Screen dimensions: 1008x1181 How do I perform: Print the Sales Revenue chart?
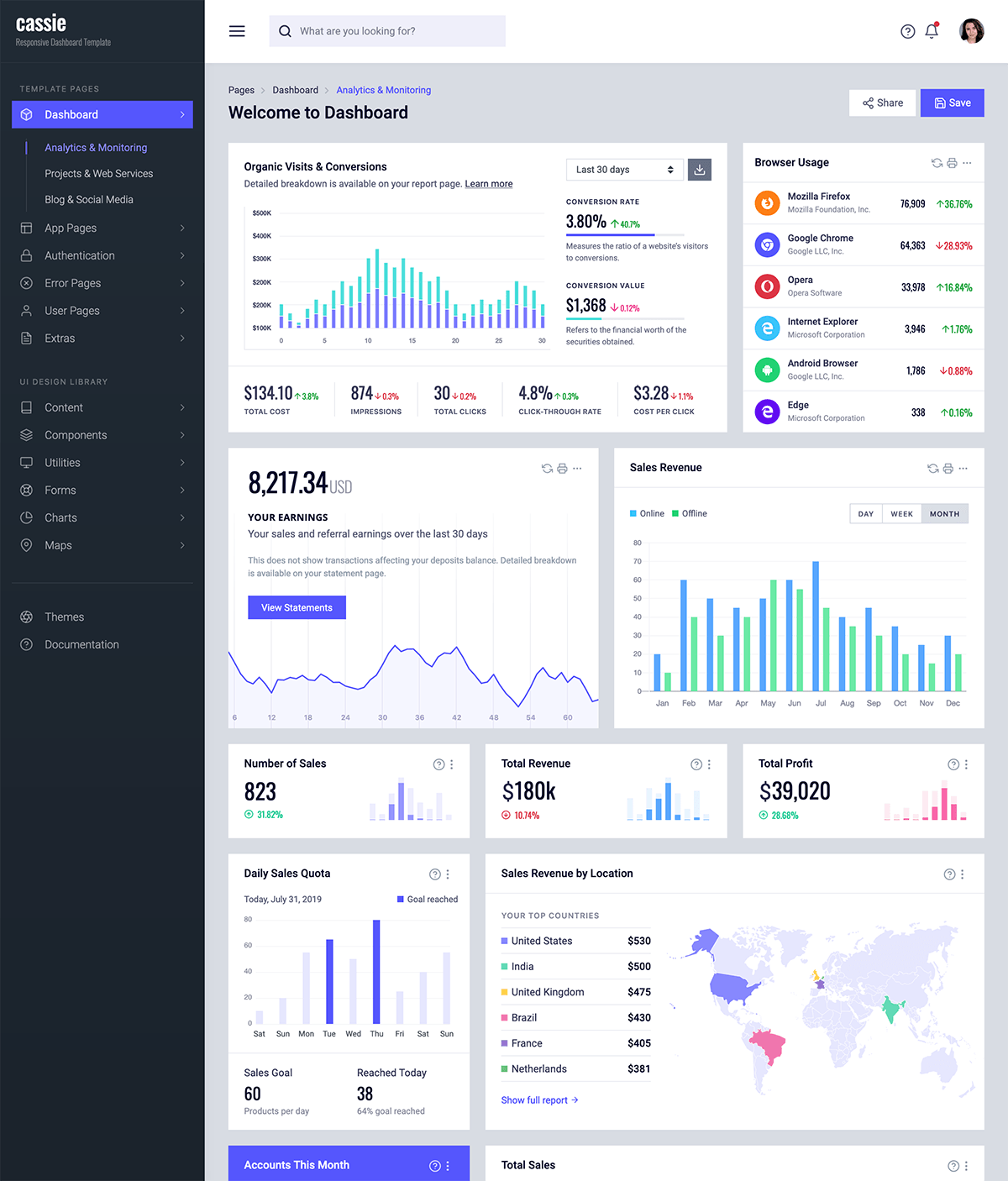(x=948, y=468)
